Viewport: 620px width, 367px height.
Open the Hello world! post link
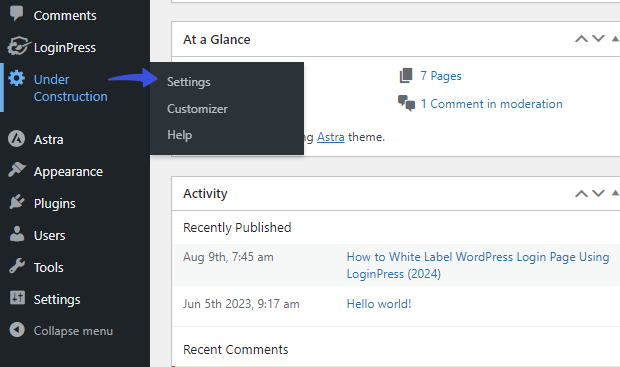point(379,304)
